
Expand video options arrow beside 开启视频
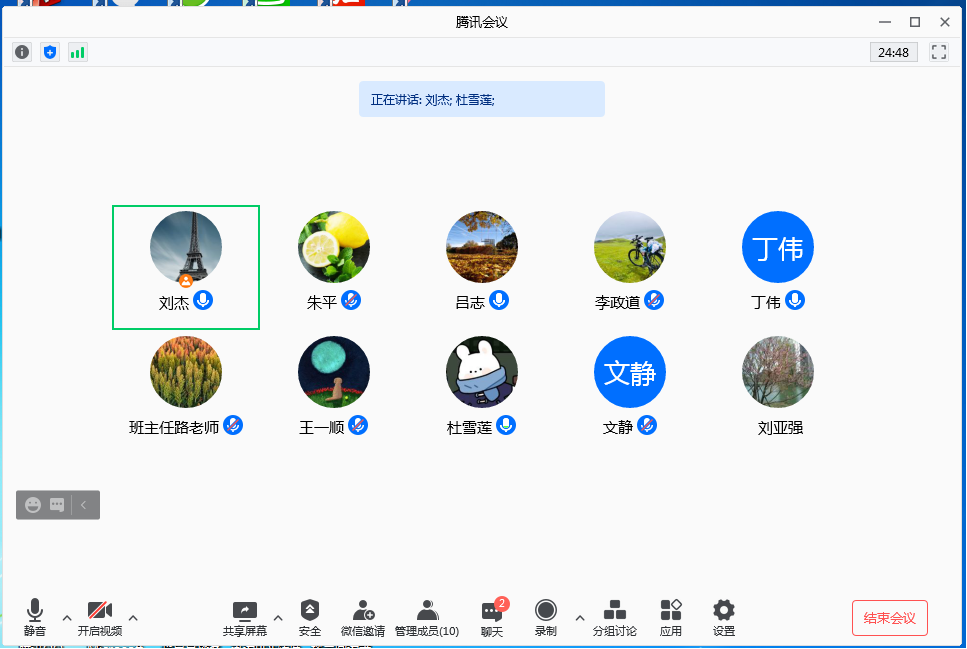[133, 617]
